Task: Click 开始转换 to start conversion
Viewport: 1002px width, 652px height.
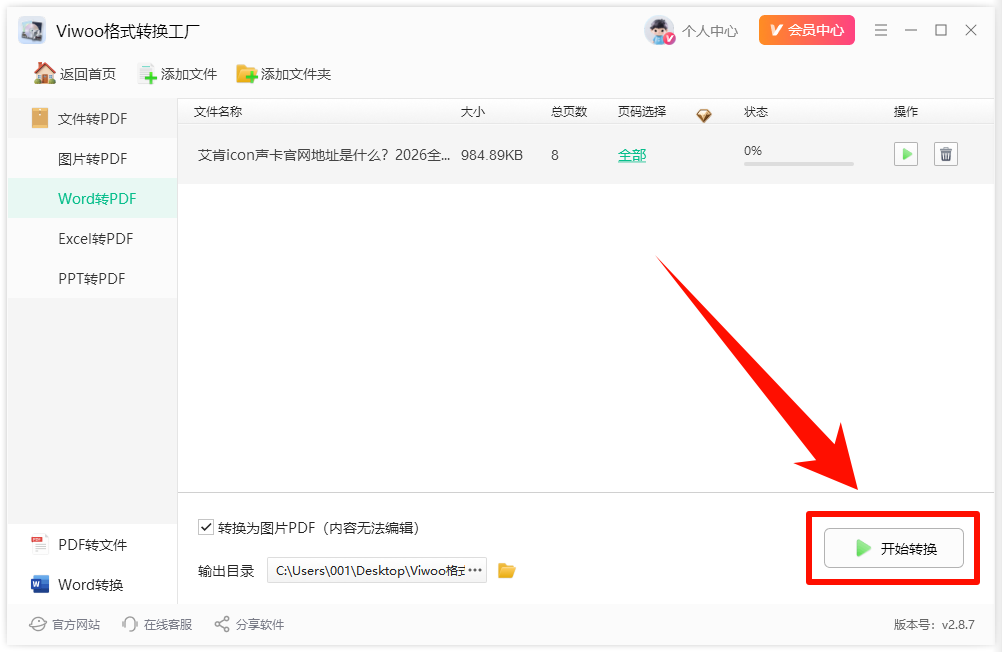Action: [893, 548]
